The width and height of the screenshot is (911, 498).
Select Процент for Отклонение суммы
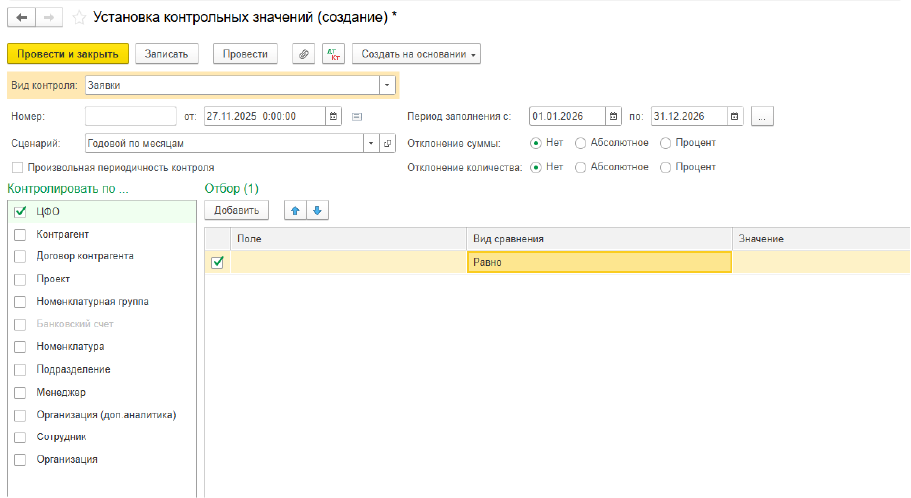tap(666, 143)
